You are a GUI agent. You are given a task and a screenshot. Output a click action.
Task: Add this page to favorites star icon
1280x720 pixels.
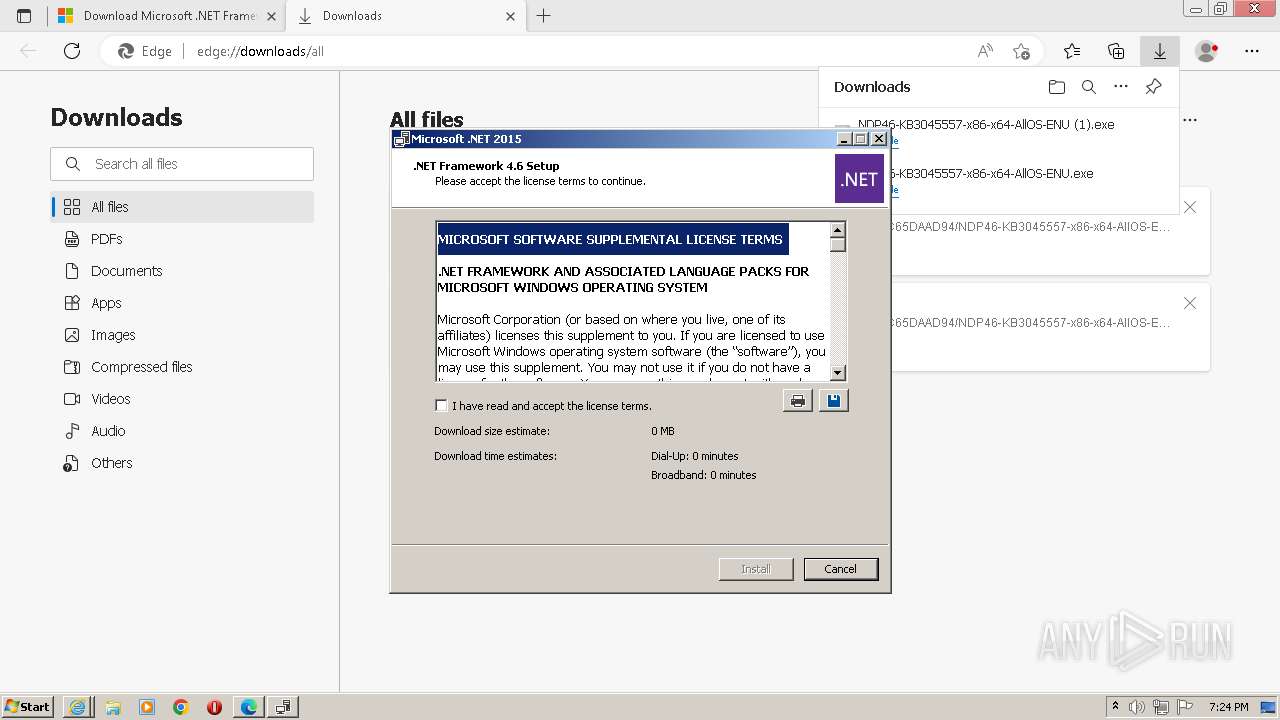coord(1021,51)
